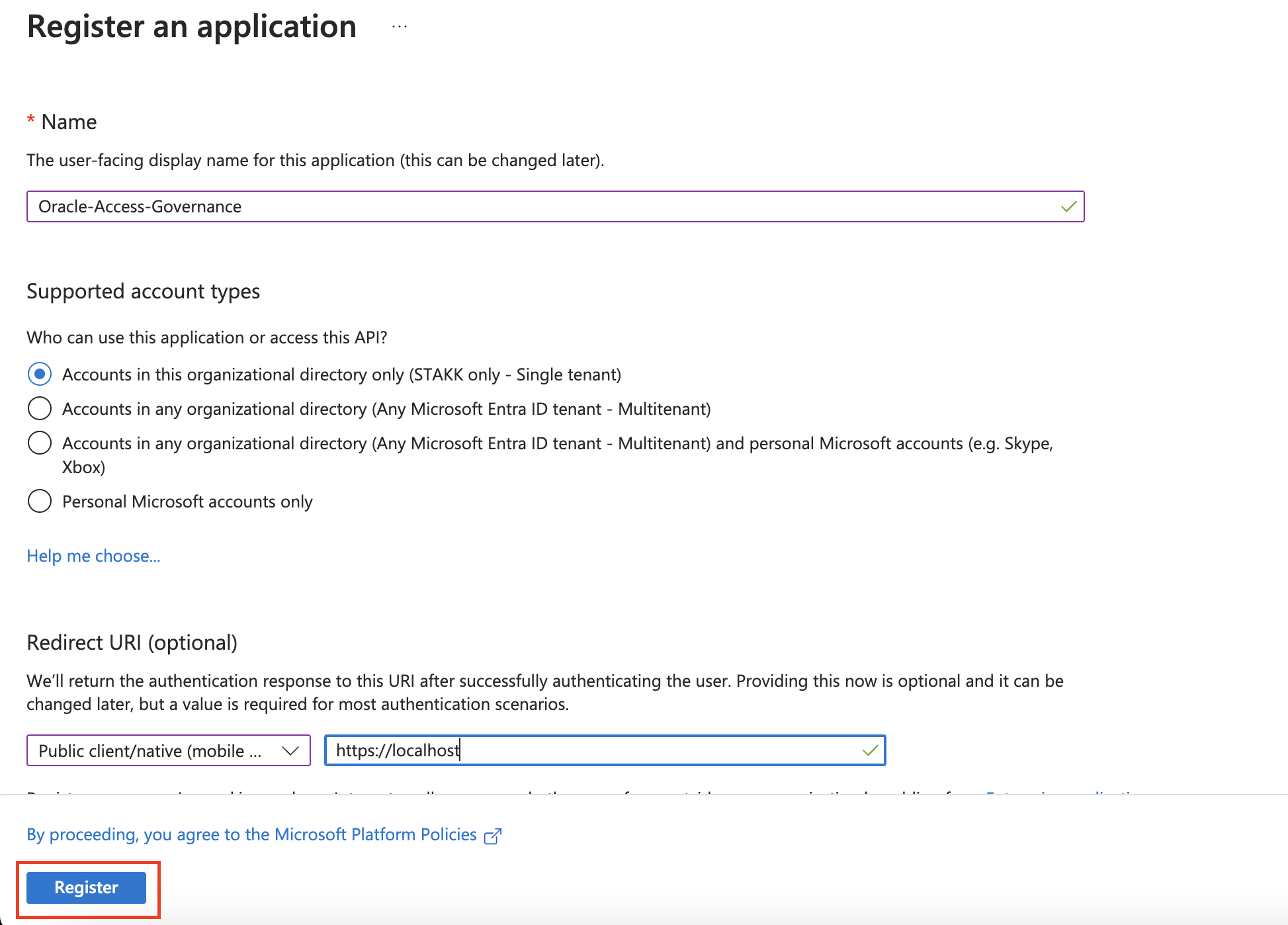The image size is (1288, 925).
Task: Click the asterisk-marked Name label
Action: (62, 122)
